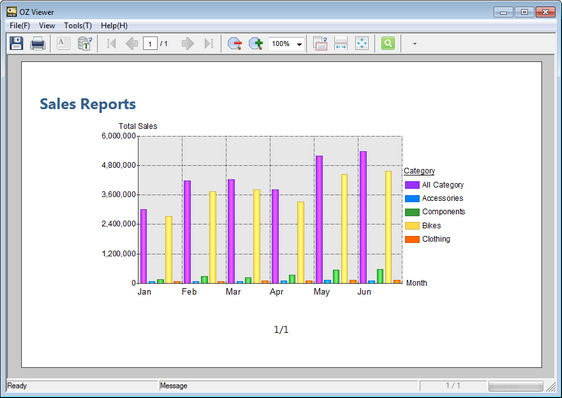The width and height of the screenshot is (562, 398).
Task: Expand the toolbar overflow arrow
Action: point(415,44)
